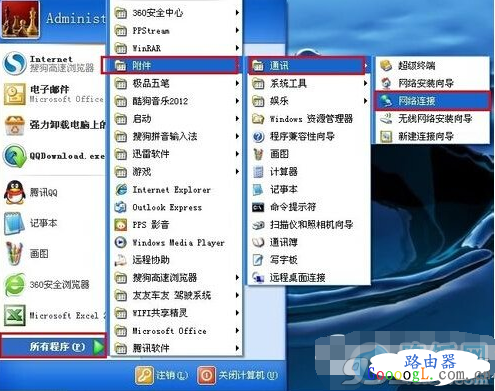
Task: Open 扫描仪和照相机向导 icon
Action: click(x=258, y=225)
